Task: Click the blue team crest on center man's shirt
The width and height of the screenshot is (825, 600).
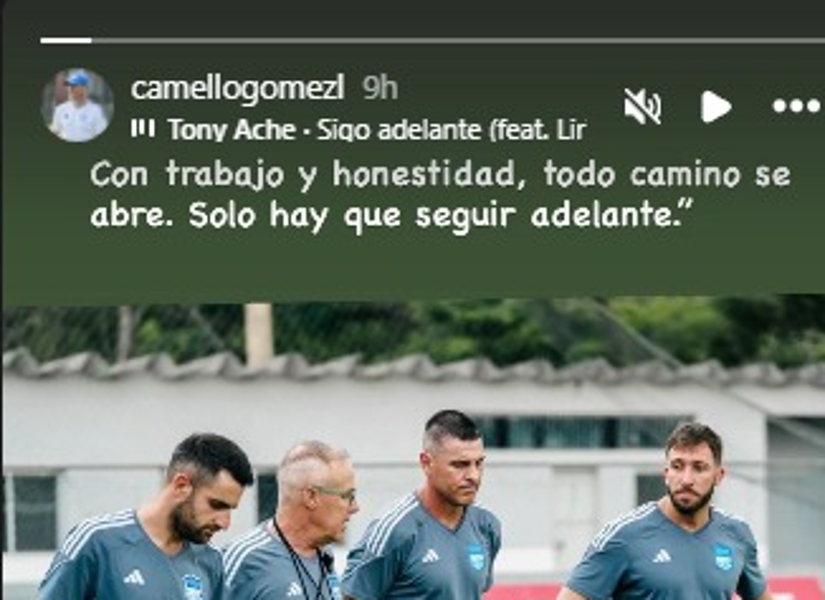Action: point(476,557)
